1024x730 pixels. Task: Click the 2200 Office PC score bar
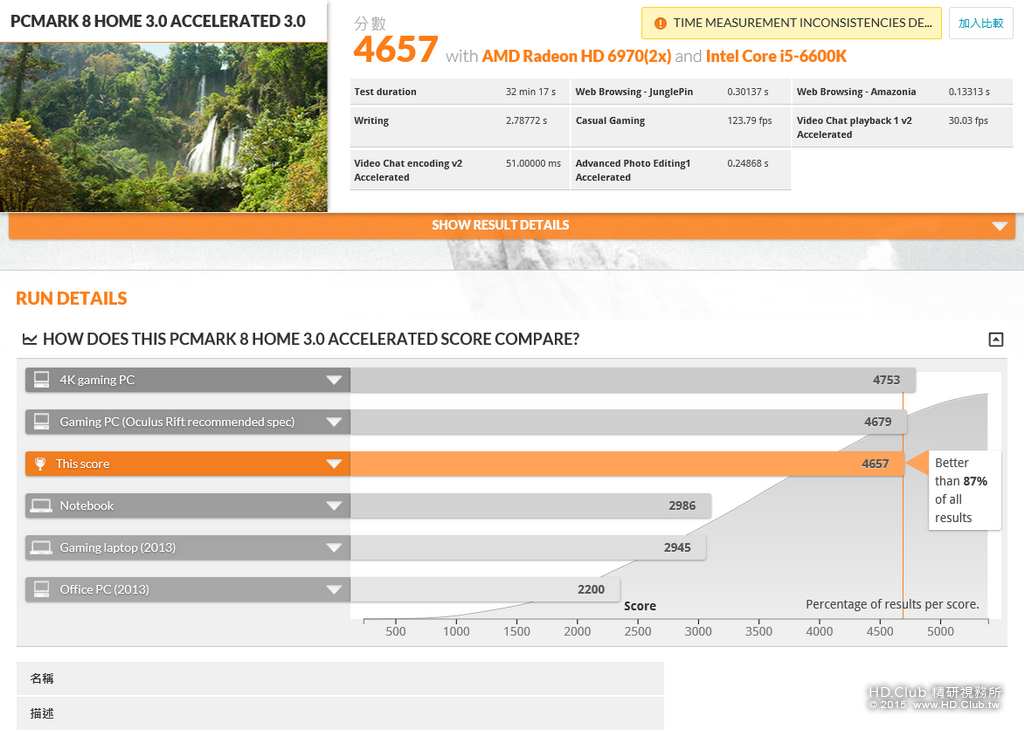click(485, 589)
